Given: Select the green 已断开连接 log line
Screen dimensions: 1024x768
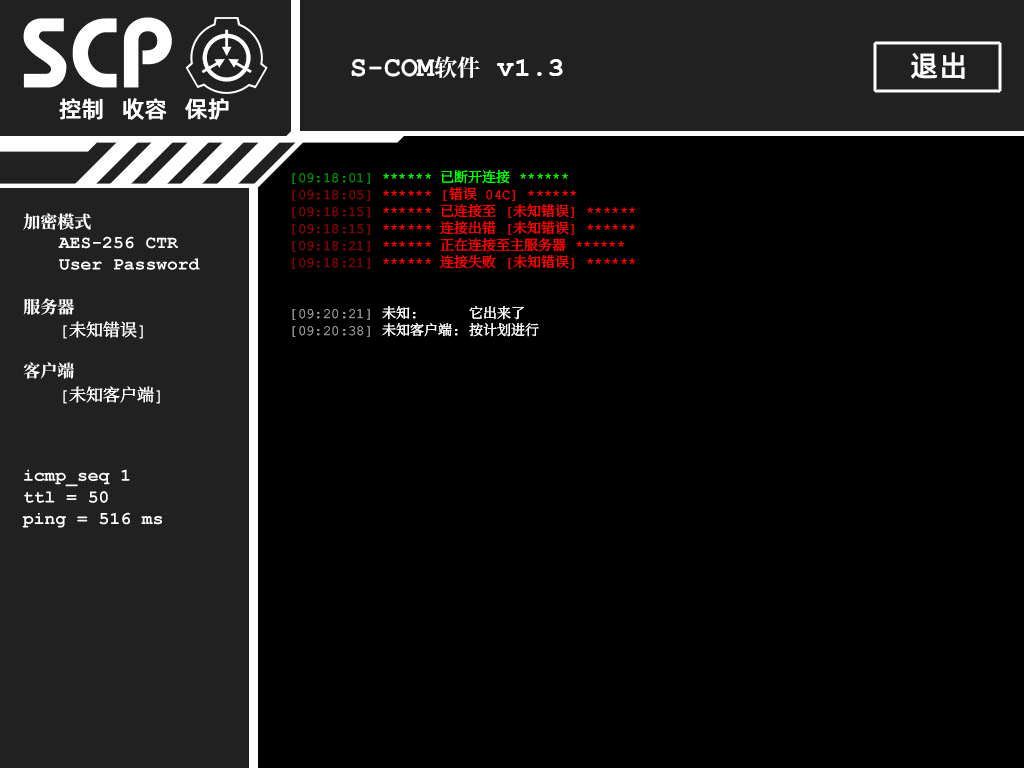Looking at the screenshot, I should pos(430,177).
